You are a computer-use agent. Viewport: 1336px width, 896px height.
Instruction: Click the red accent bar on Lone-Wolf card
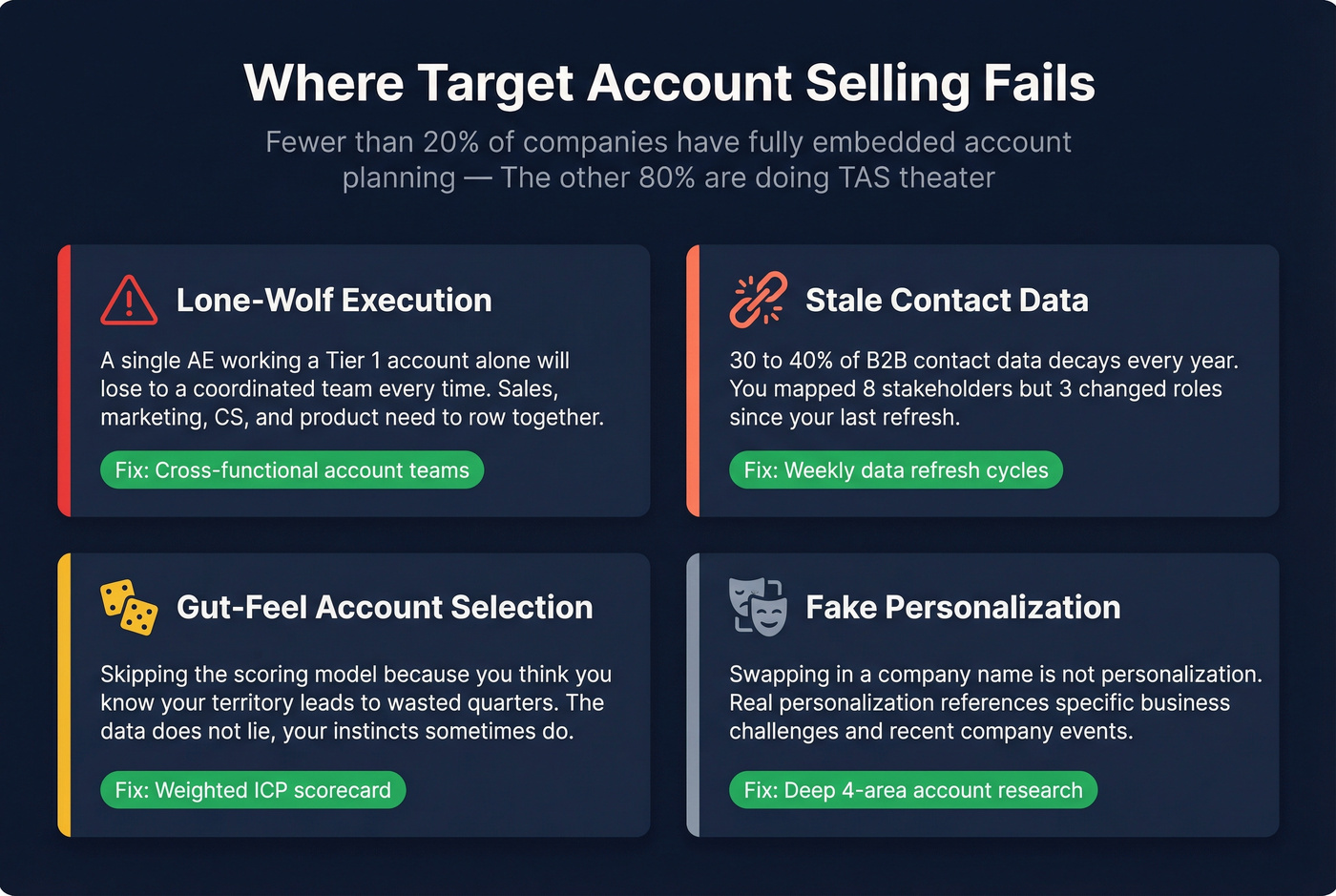coord(64,381)
